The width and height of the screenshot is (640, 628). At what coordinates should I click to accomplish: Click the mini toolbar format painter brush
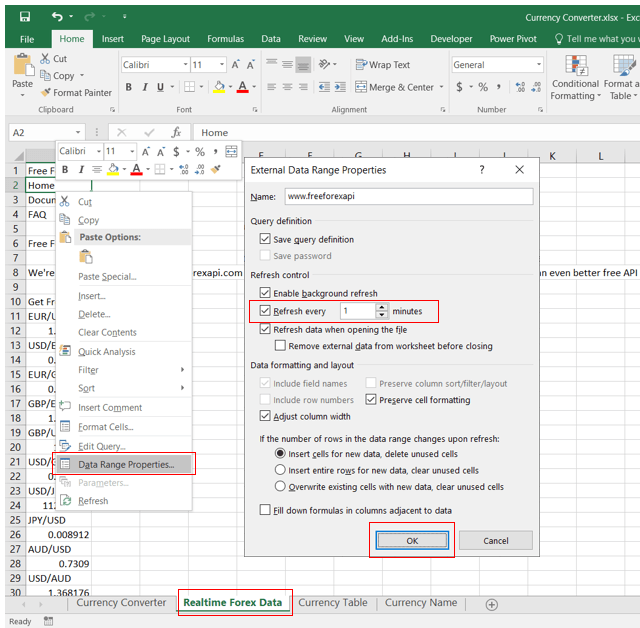coord(216,169)
